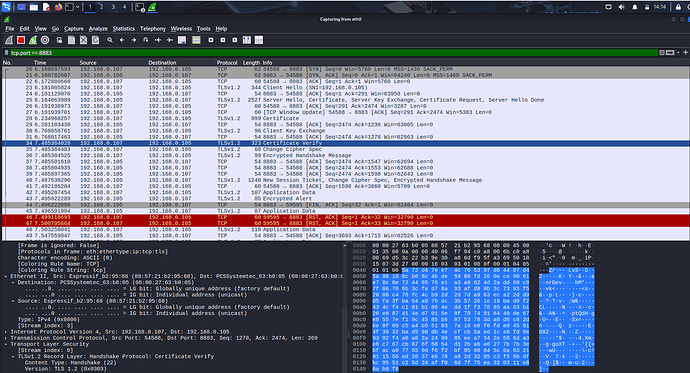Screen dimensions: 690x373
Task: Open notifications bell in system tray
Action: 635,7
